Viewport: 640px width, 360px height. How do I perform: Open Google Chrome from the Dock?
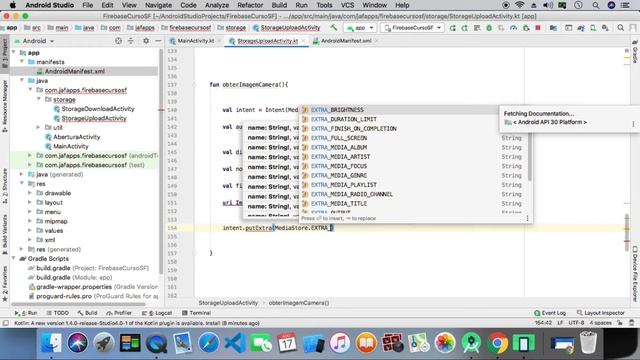497,342
